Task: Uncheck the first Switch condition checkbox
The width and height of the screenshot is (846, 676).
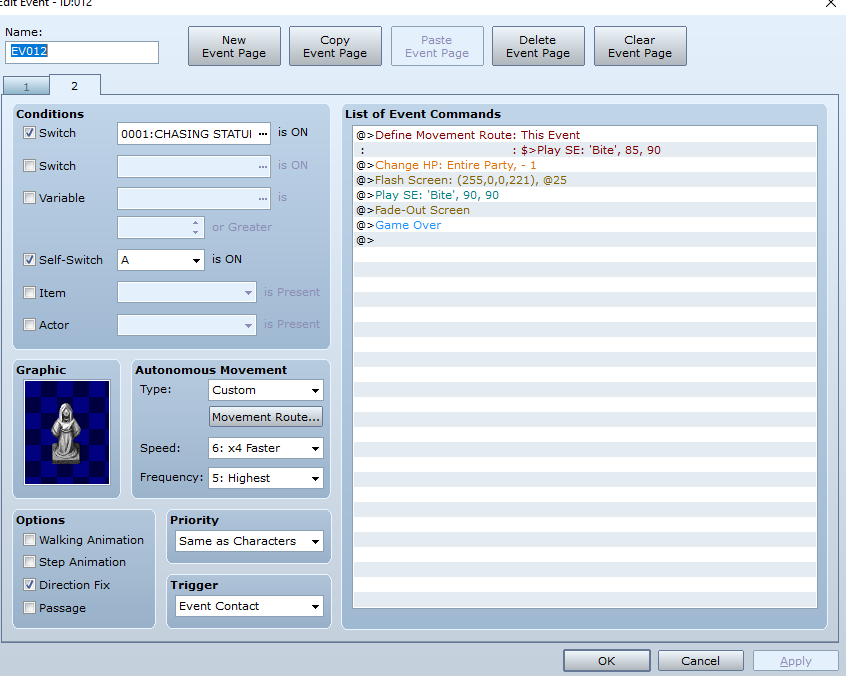Action: [30, 133]
